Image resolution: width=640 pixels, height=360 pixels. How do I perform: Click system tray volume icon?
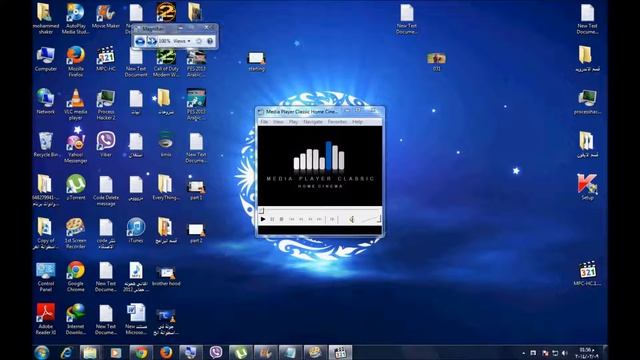point(565,353)
